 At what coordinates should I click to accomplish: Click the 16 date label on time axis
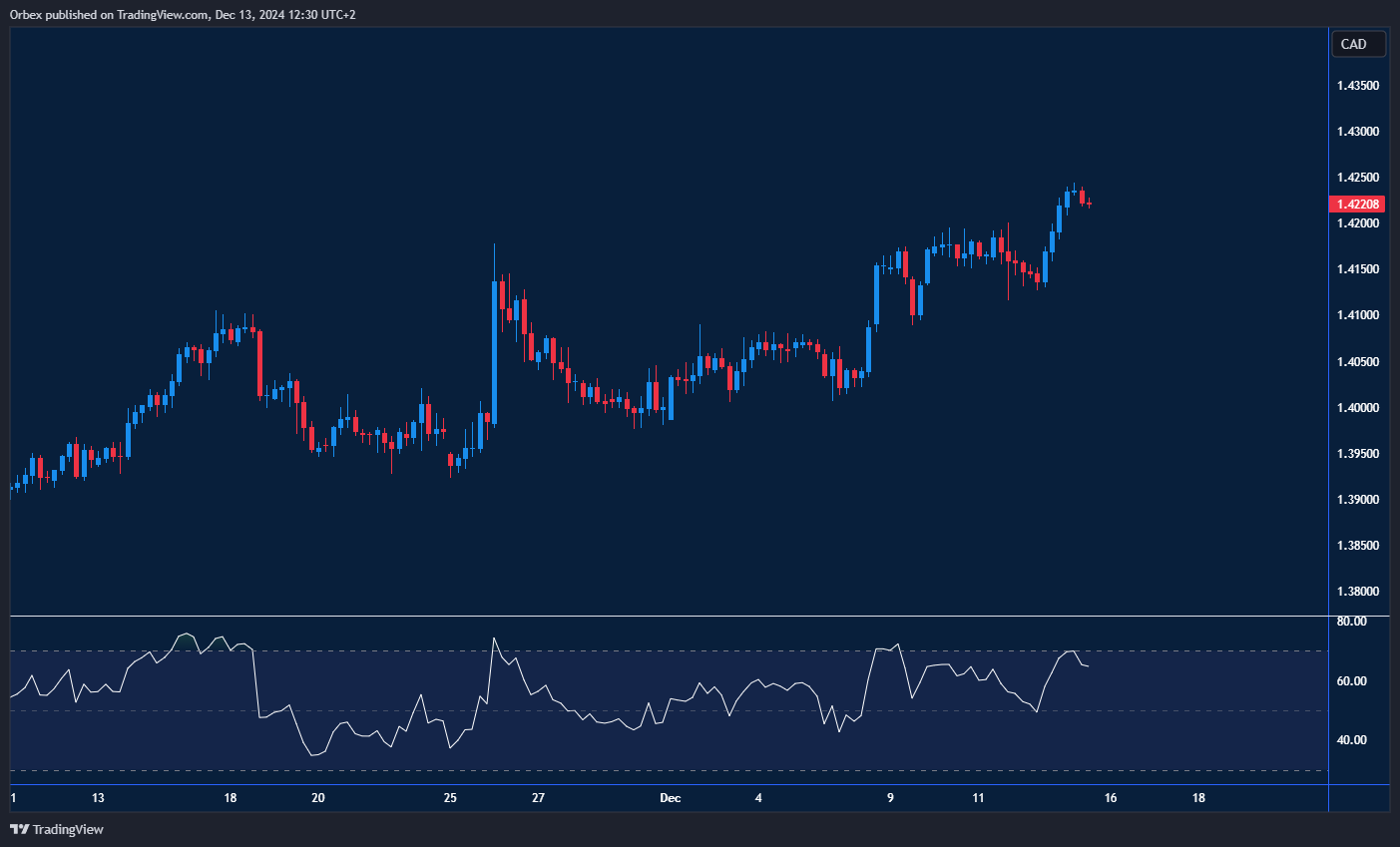[x=1111, y=798]
